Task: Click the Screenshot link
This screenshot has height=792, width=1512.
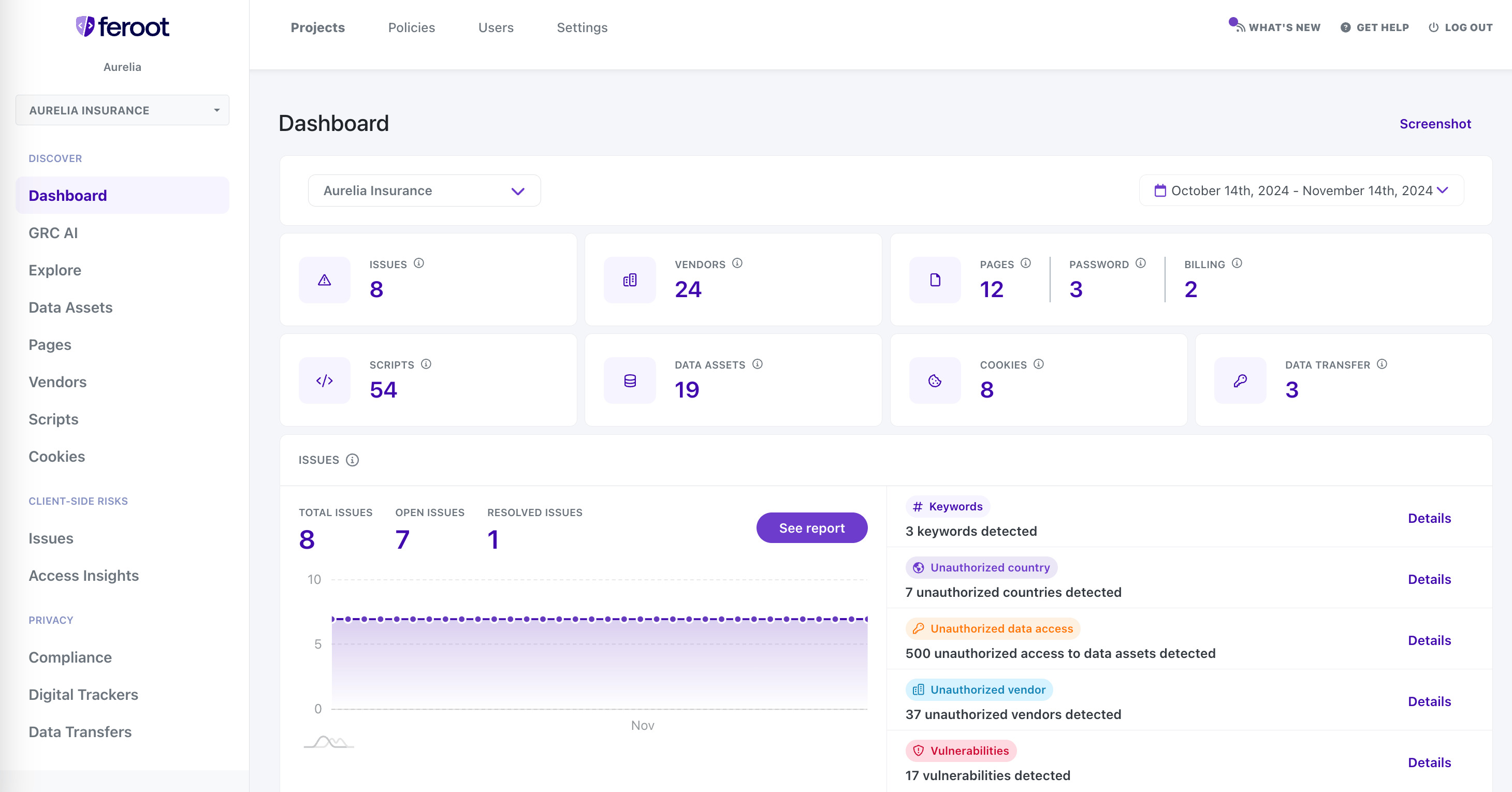Action: [x=1436, y=124]
